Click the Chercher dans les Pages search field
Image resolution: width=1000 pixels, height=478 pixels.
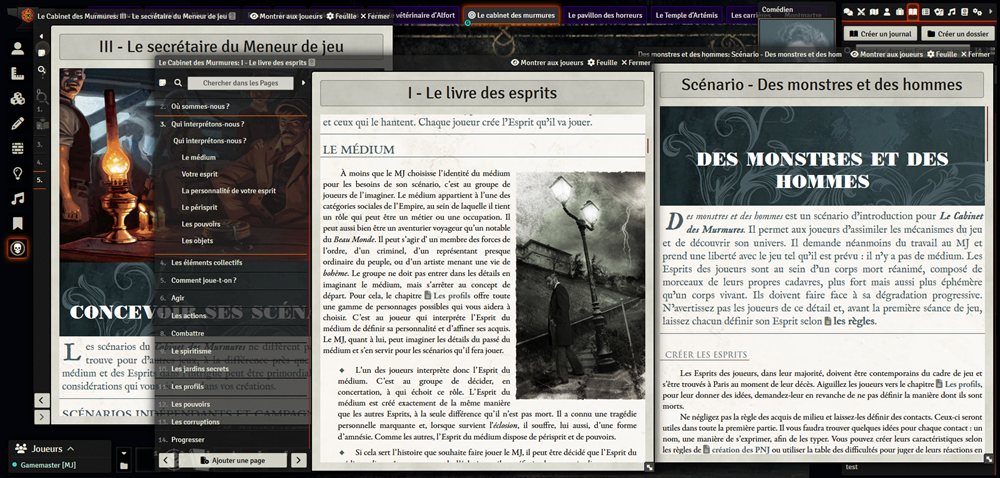[x=240, y=83]
